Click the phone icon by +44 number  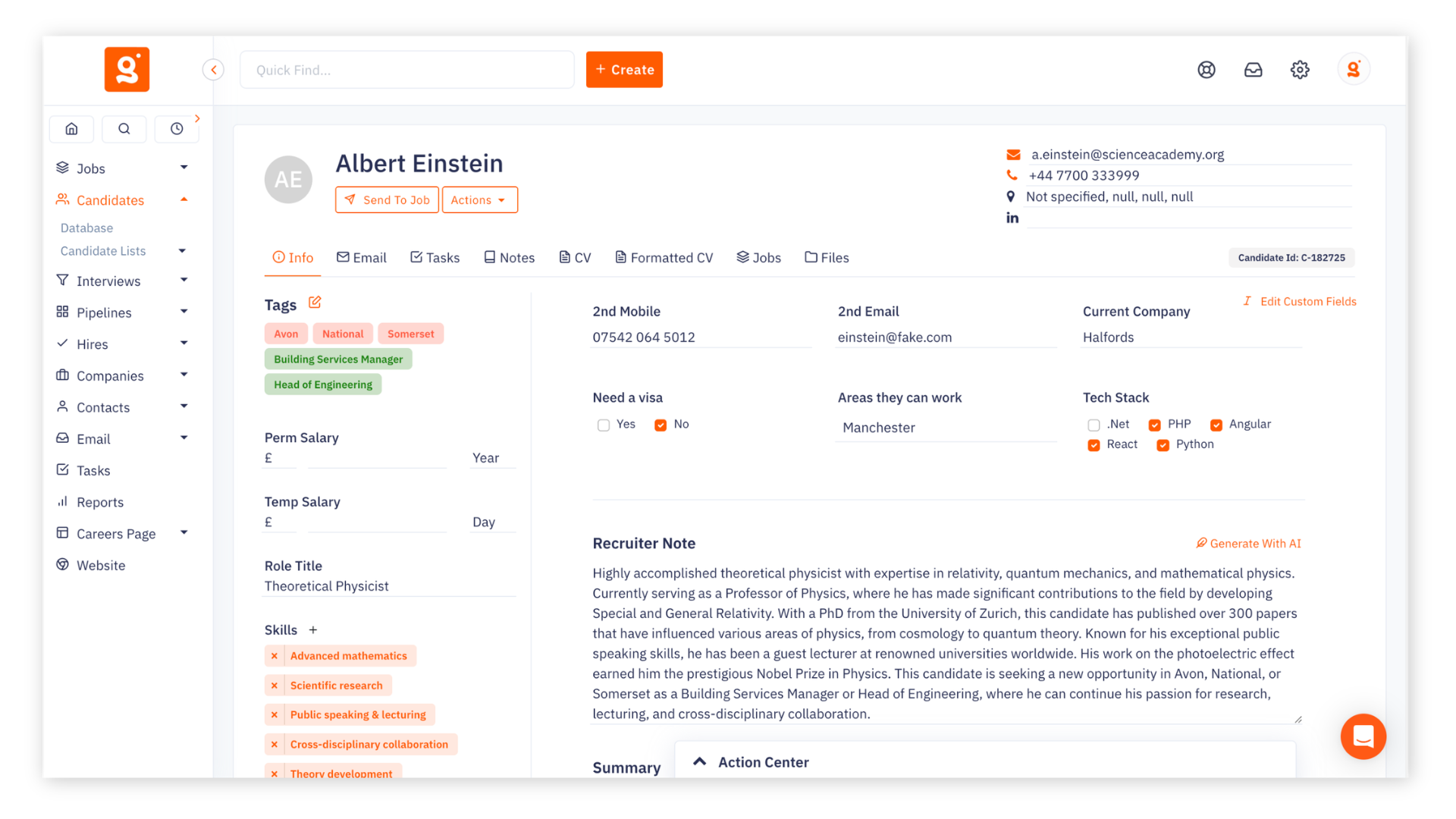1012,175
